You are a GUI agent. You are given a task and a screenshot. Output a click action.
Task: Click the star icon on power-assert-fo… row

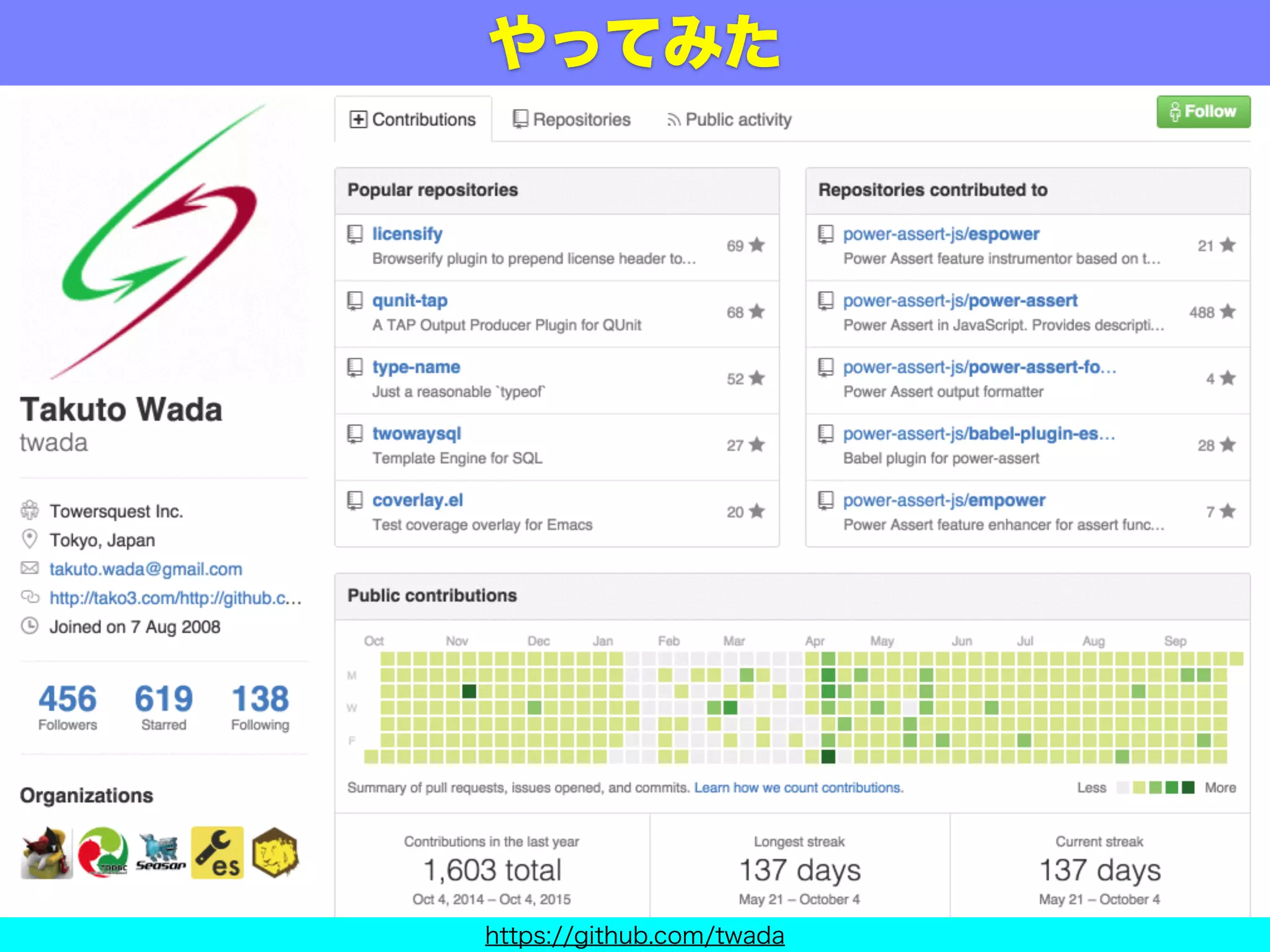[x=1228, y=378]
